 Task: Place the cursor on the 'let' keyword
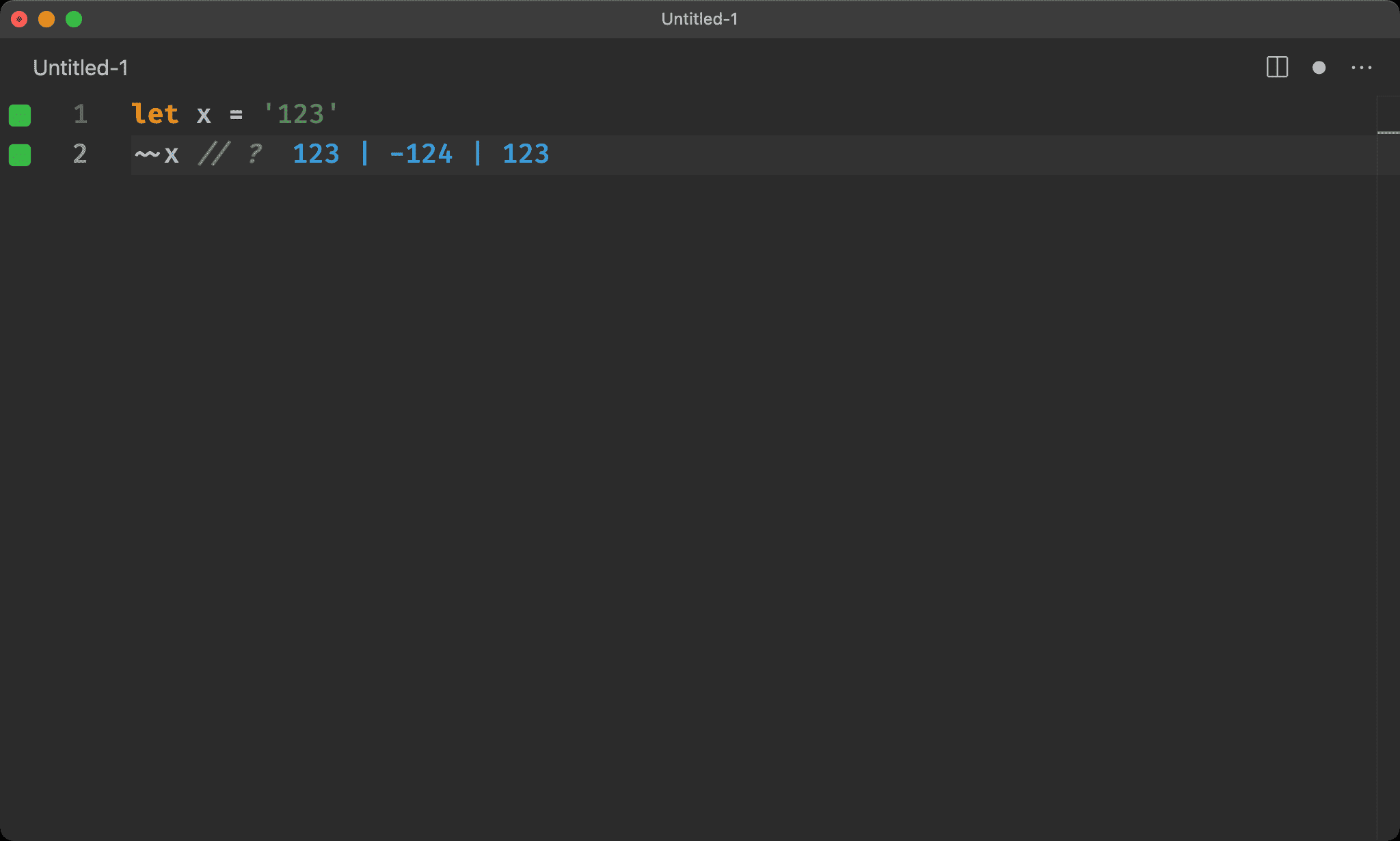[155, 114]
